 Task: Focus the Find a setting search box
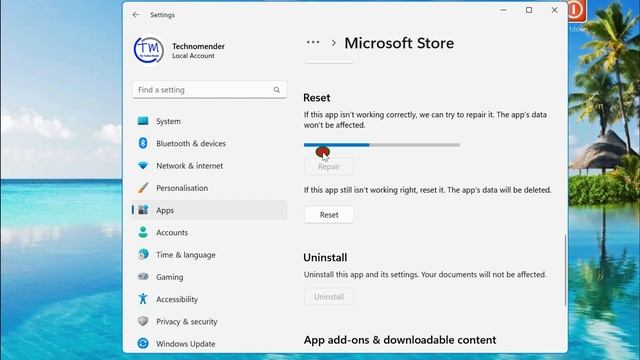point(209,90)
